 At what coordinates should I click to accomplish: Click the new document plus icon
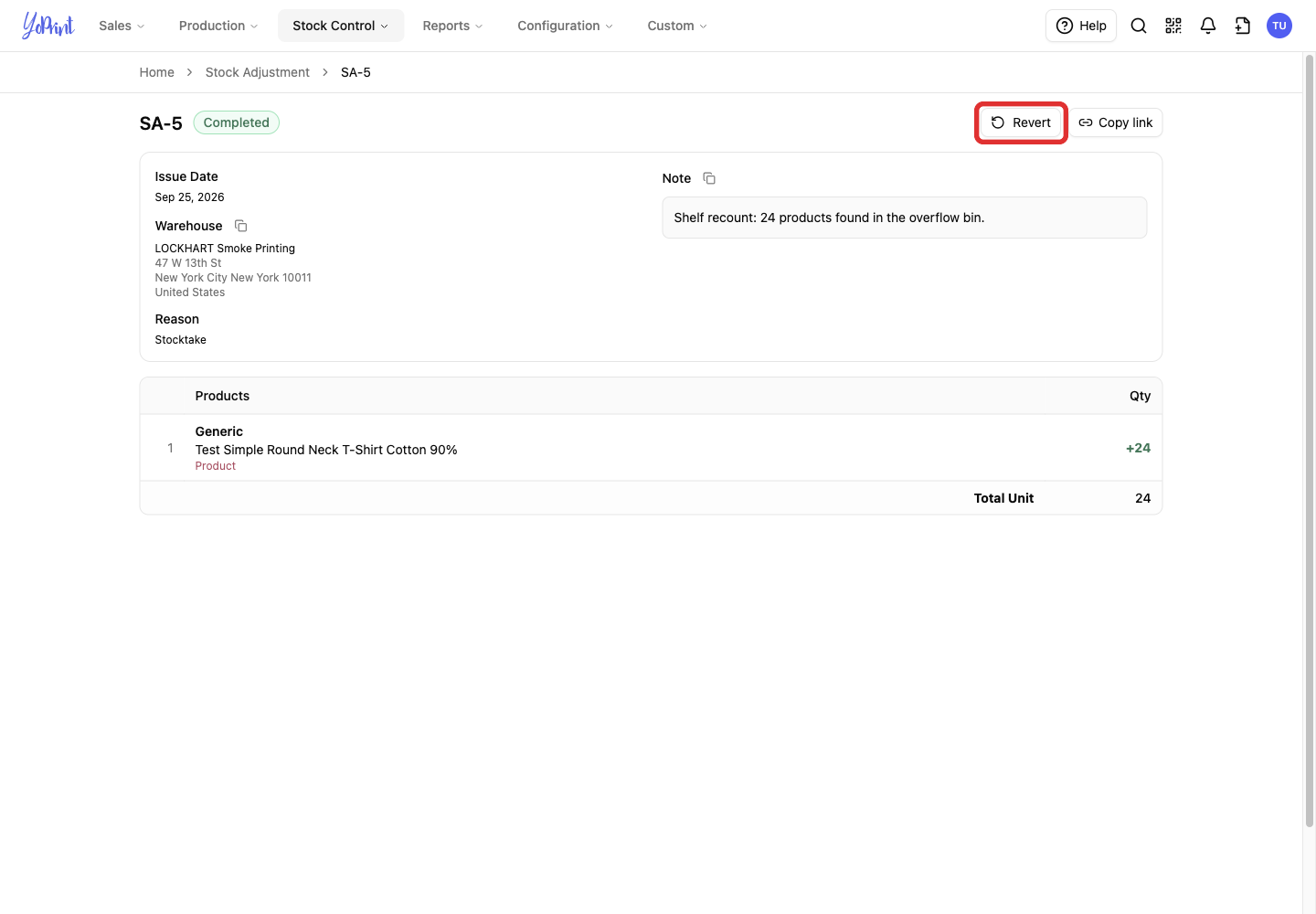pos(1243,26)
